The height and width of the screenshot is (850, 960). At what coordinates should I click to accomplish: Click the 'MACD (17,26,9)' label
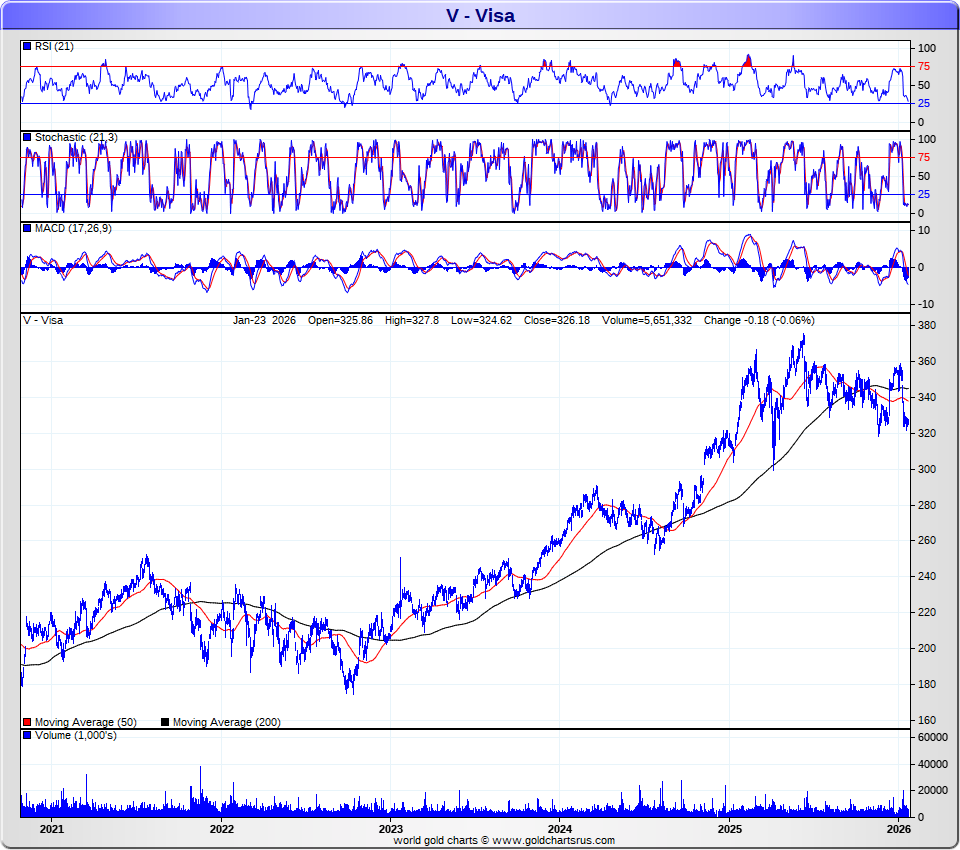(73, 228)
